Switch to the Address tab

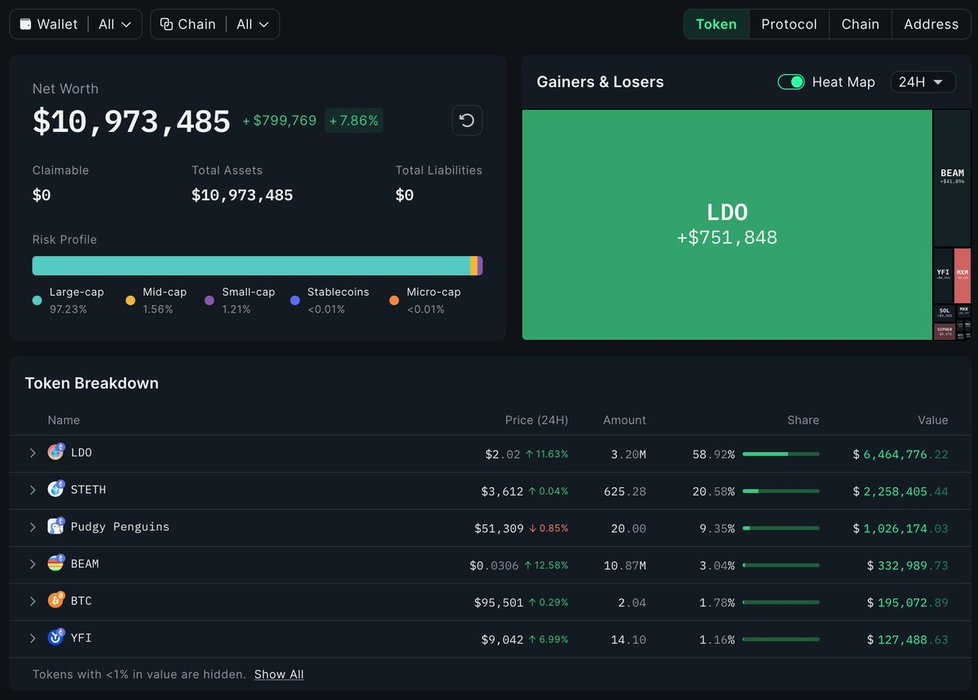click(x=931, y=24)
